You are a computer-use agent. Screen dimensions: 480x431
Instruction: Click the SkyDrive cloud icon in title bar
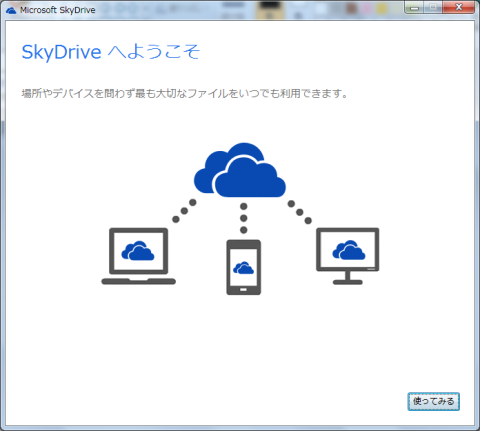coord(11,10)
